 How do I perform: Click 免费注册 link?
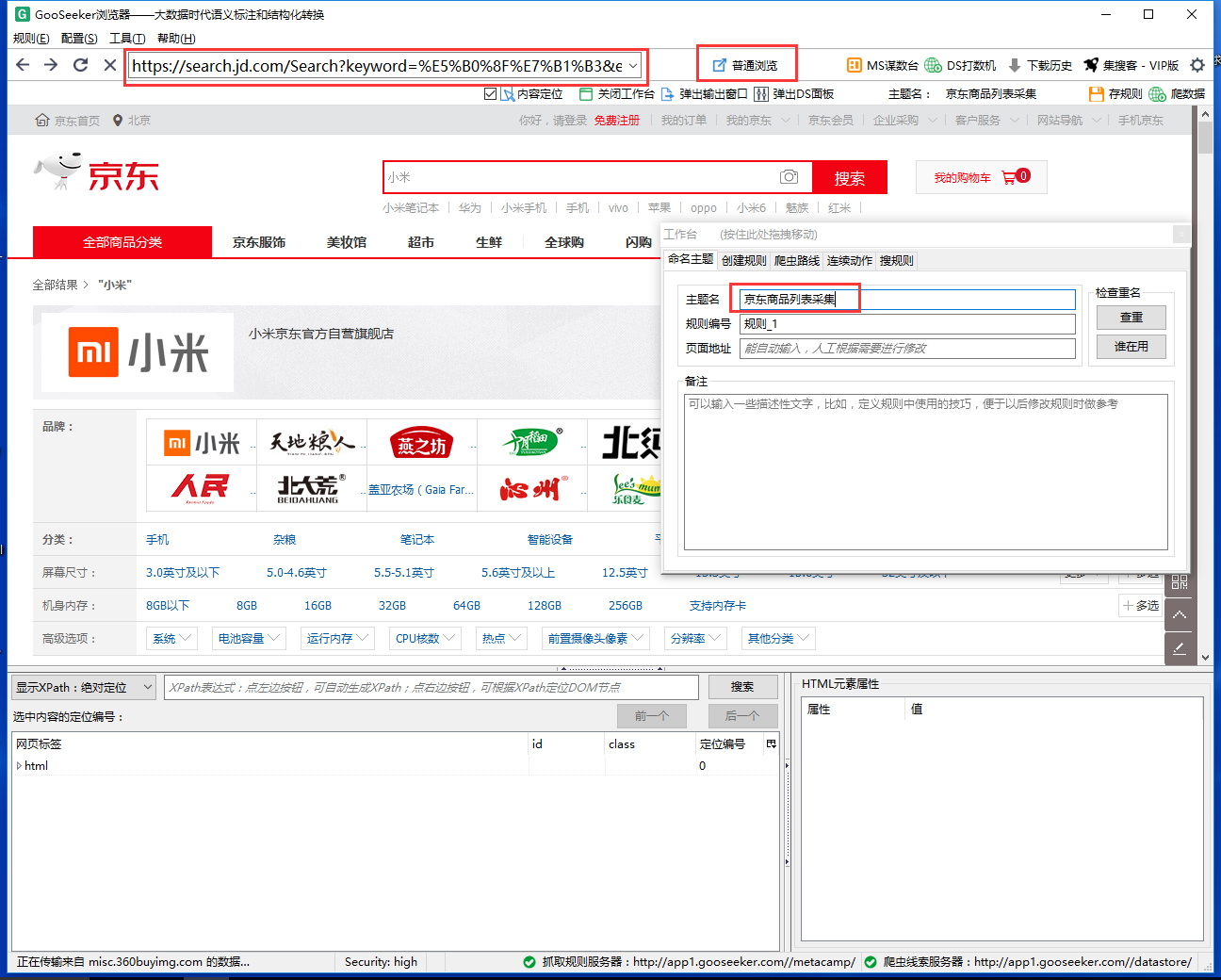(x=616, y=120)
